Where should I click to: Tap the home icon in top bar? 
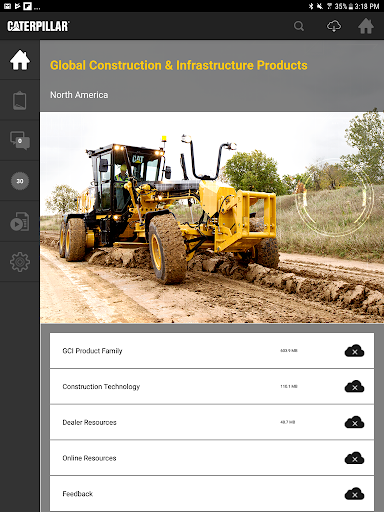pyautogui.click(x=366, y=26)
